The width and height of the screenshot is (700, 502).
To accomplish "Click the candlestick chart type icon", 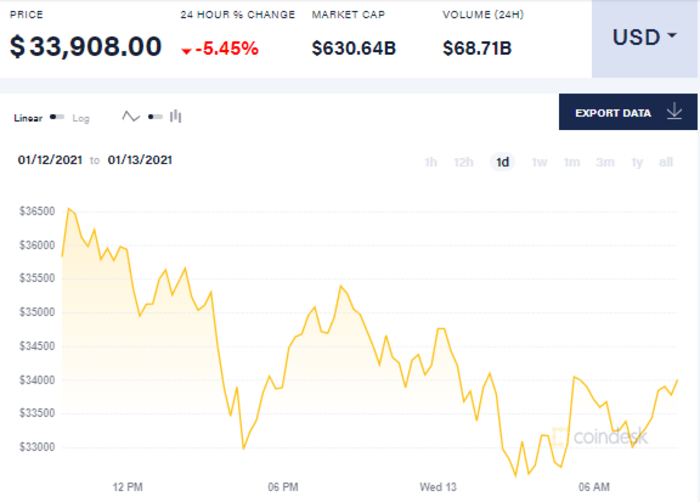I will (x=176, y=116).
